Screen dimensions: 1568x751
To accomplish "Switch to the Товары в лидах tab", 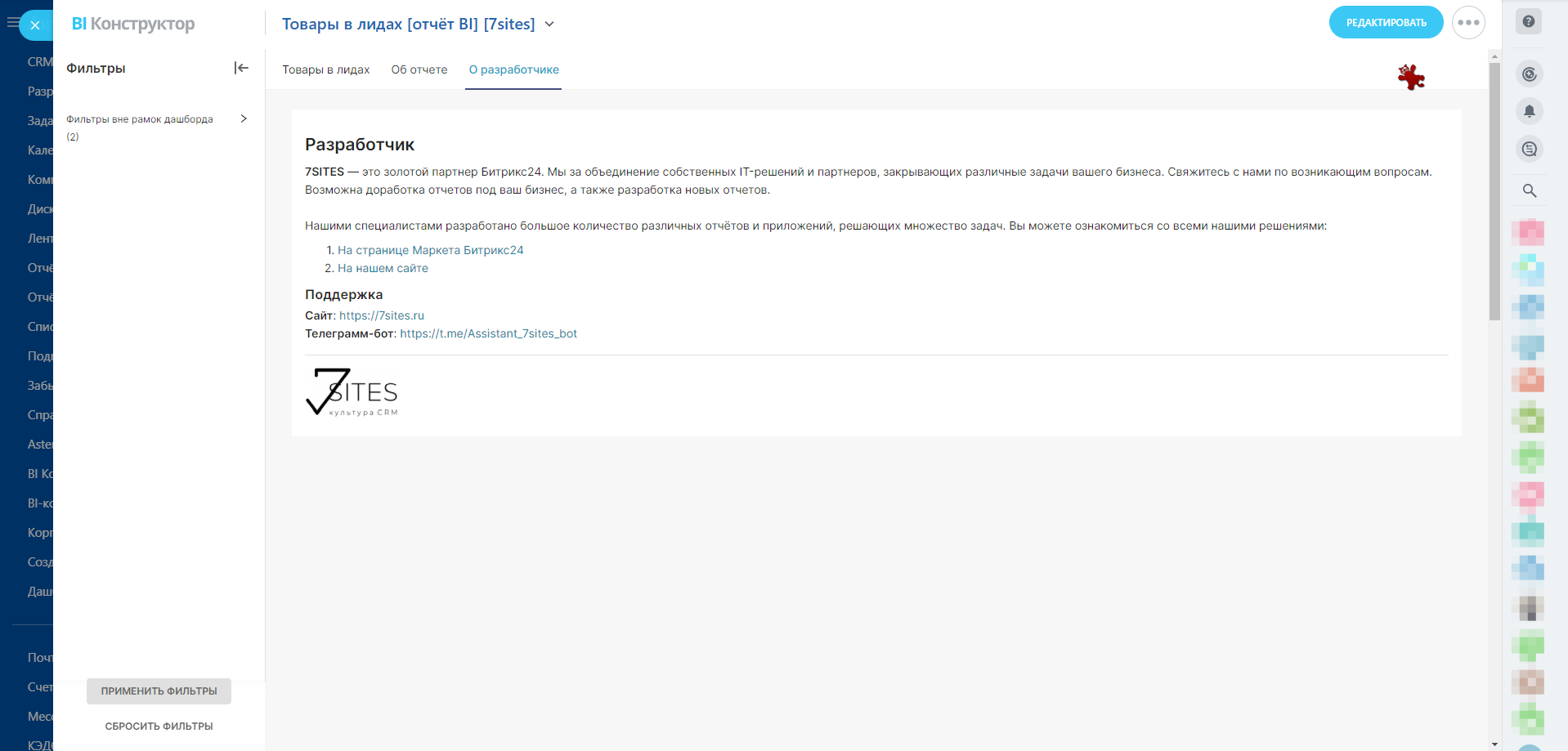I will point(326,69).
